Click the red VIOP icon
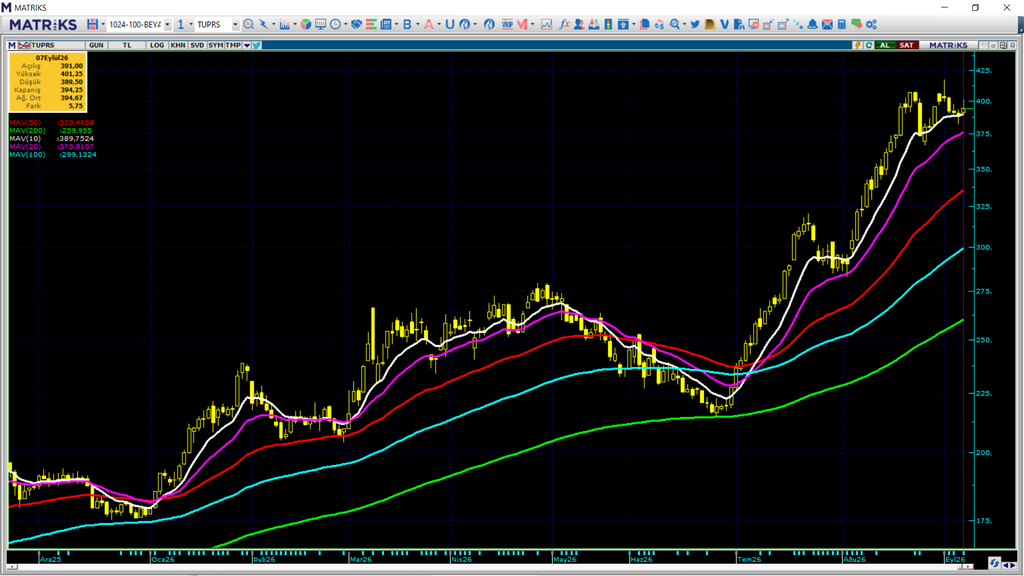Screen dimensions: 1024x576 (x=507, y=24)
